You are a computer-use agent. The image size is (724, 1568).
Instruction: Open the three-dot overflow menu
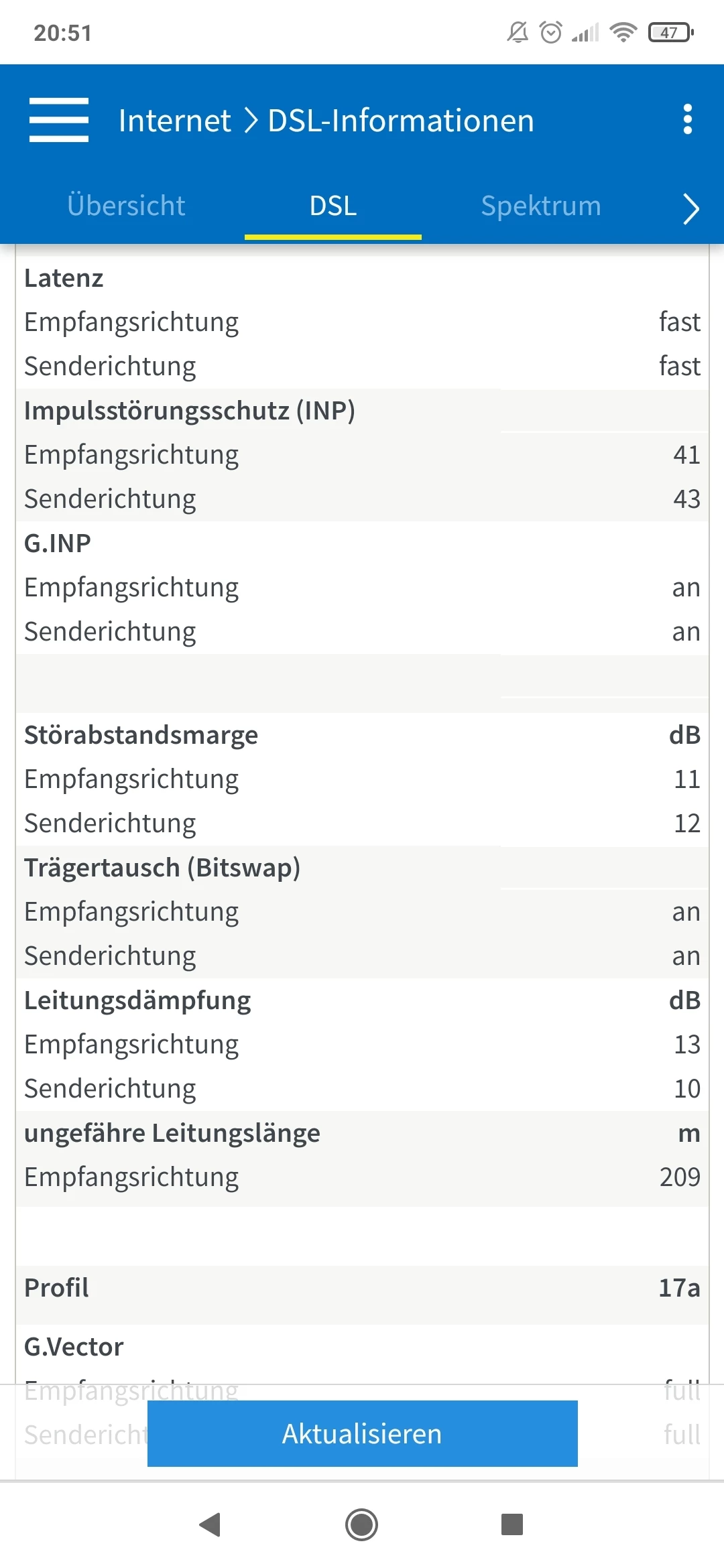click(687, 120)
